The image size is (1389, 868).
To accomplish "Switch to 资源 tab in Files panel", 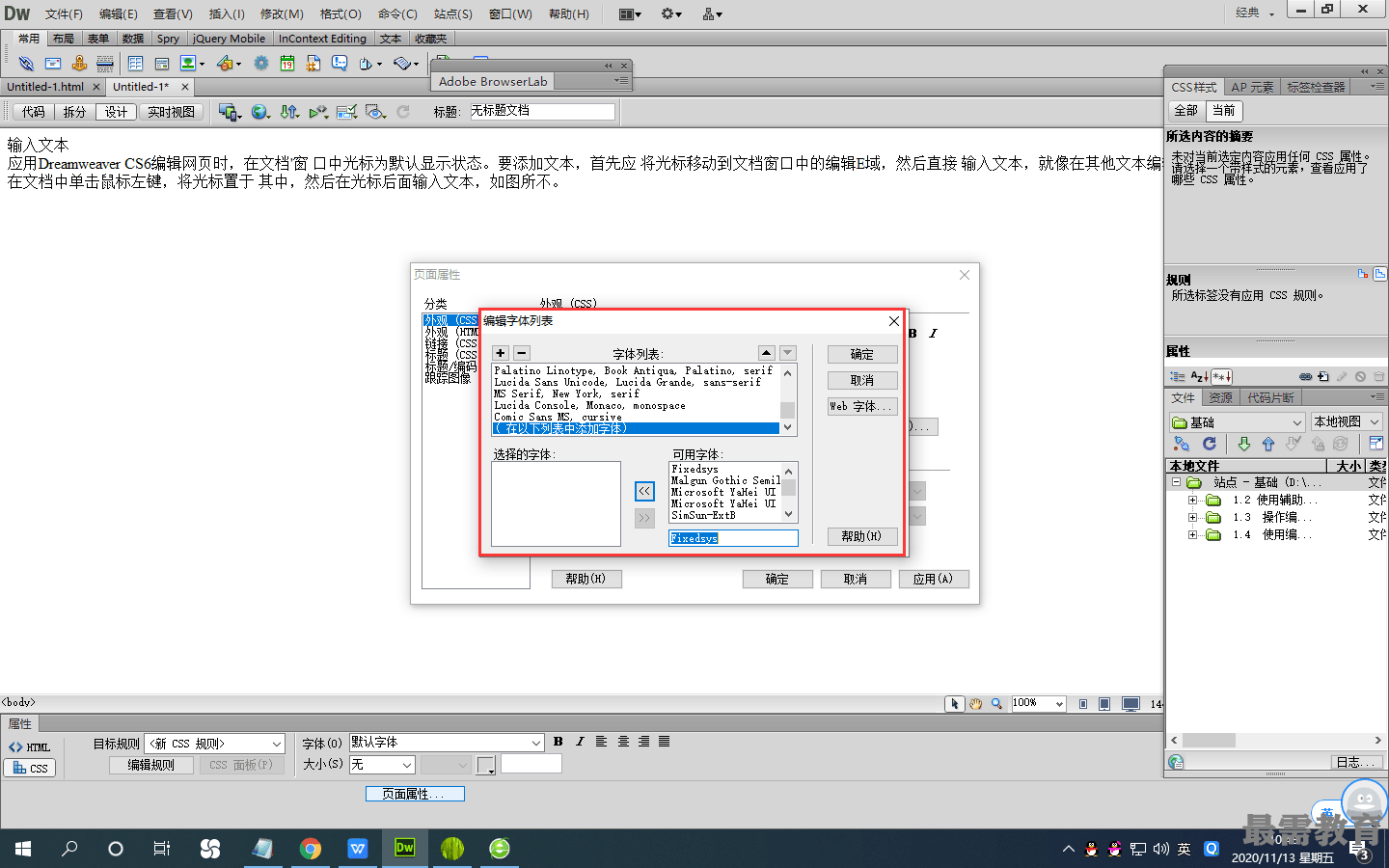I will 1220,397.
